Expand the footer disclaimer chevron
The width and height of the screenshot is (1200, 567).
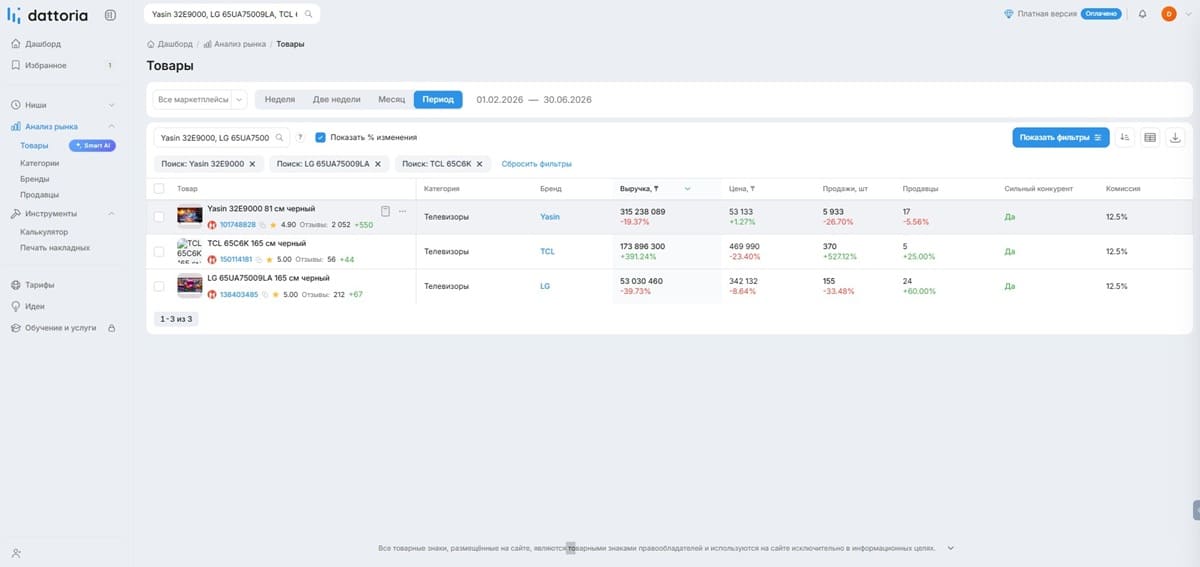click(x=951, y=548)
